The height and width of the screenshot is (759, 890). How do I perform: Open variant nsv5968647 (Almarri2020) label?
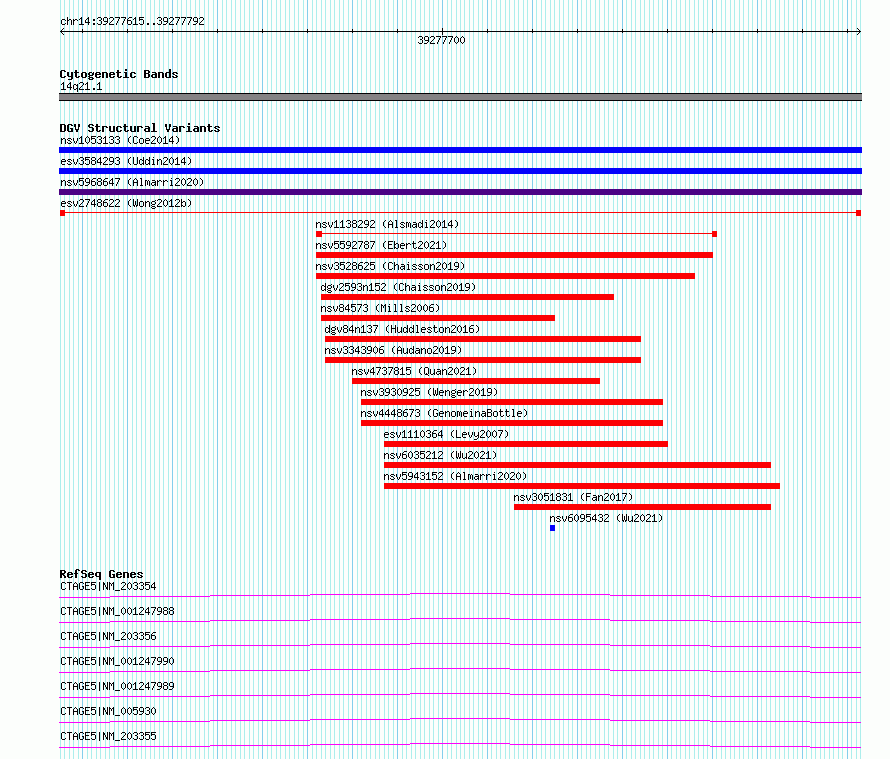click(132, 182)
